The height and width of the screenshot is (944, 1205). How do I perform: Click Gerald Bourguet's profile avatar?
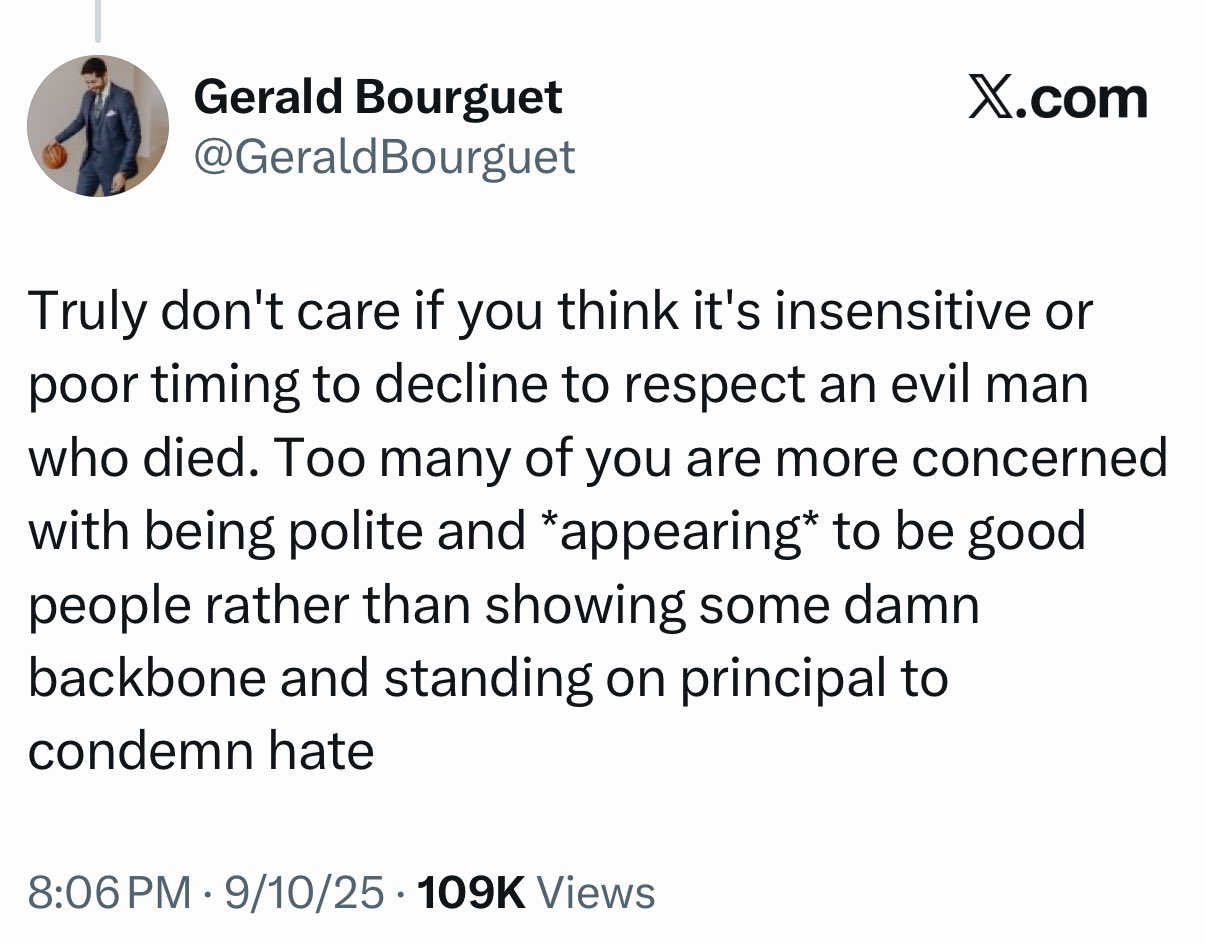(x=97, y=125)
